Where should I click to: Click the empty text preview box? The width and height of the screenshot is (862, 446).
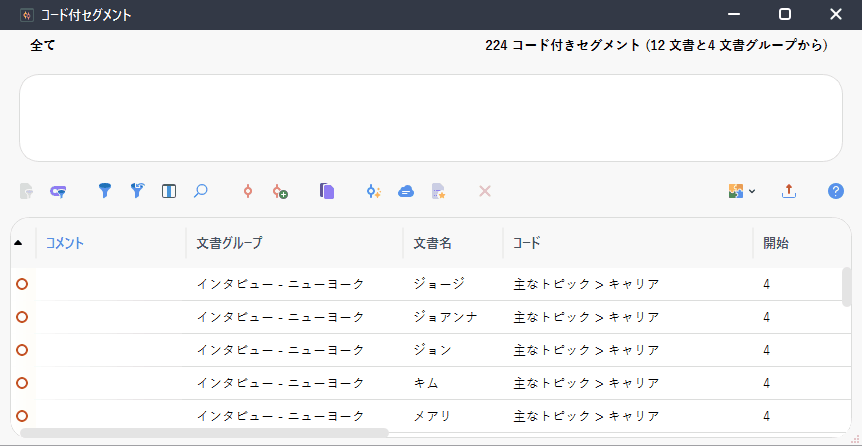(x=431, y=118)
